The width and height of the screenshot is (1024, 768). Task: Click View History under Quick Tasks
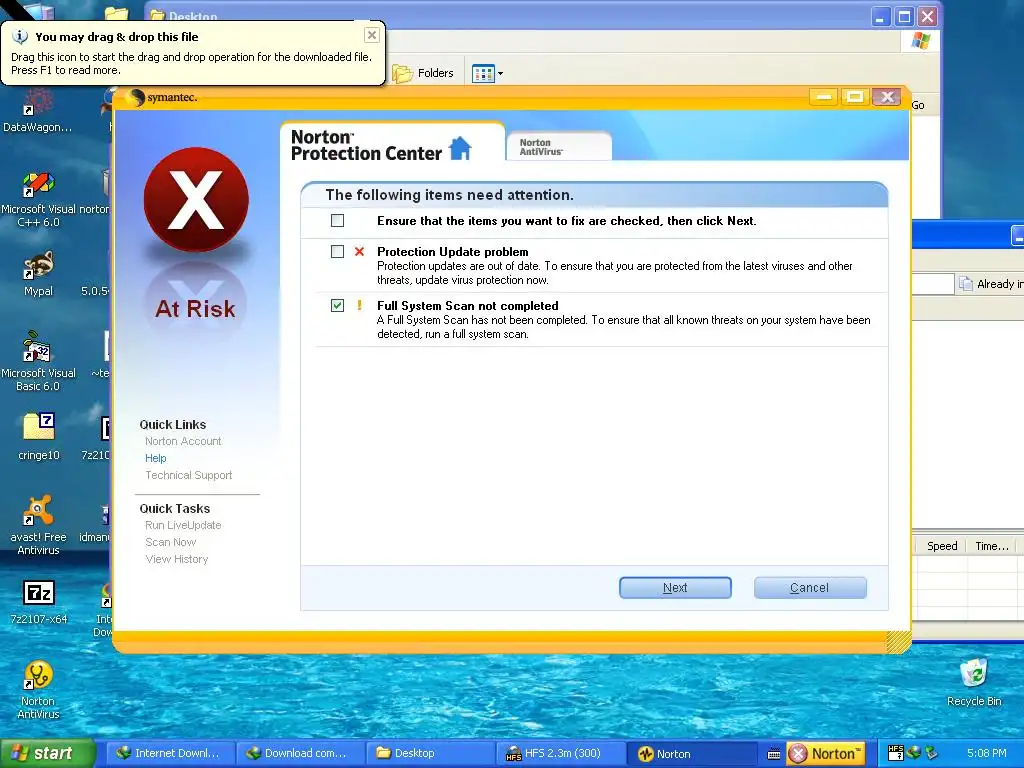click(x=176, y=559)
